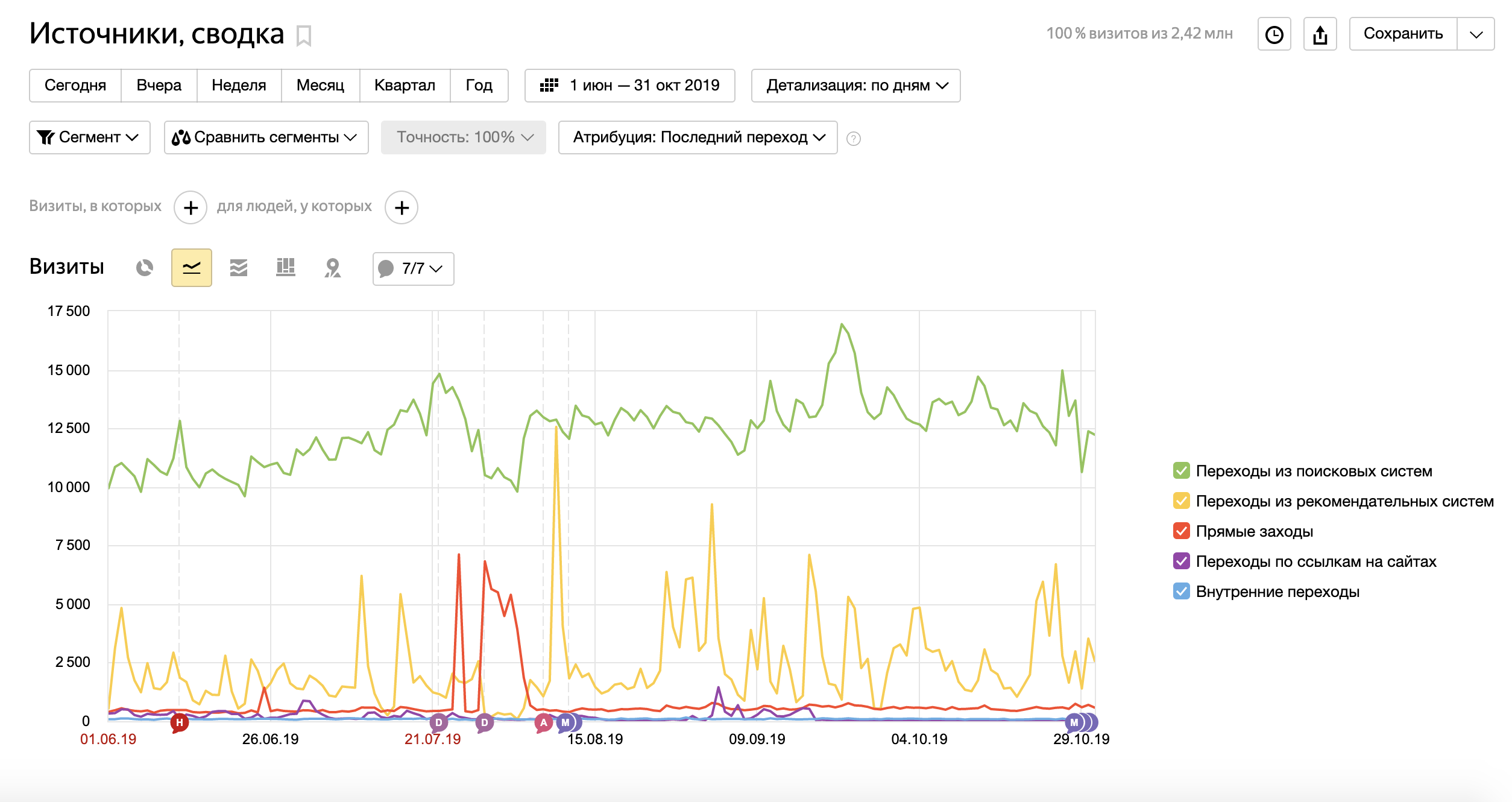Click the Сохранить button
Viewport: 1512px width, 802px height.
point(1403,34)
